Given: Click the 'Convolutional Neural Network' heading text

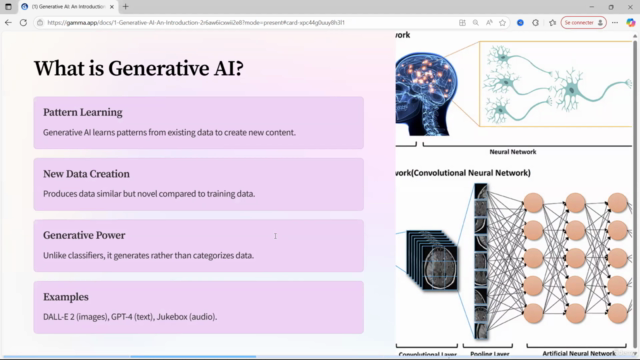Looking at the screenshot, I should coord(471,173).
